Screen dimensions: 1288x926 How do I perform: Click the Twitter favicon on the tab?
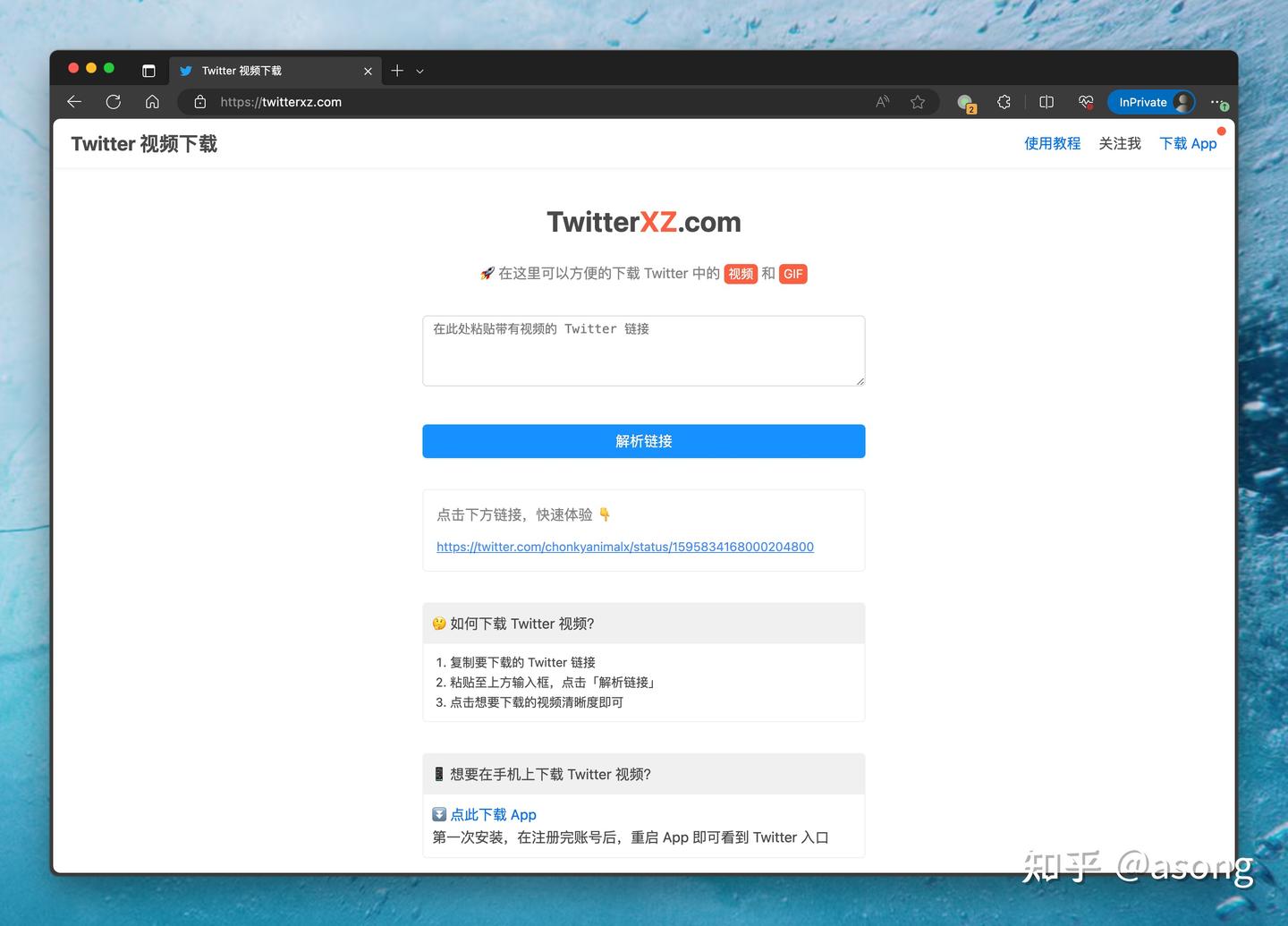[x=186, y=70]
